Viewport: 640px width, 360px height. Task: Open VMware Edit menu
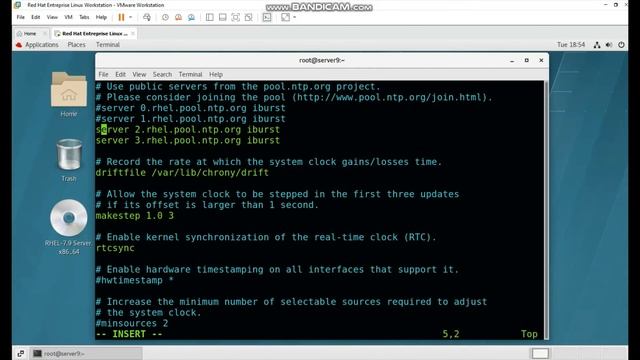(36, 17)
